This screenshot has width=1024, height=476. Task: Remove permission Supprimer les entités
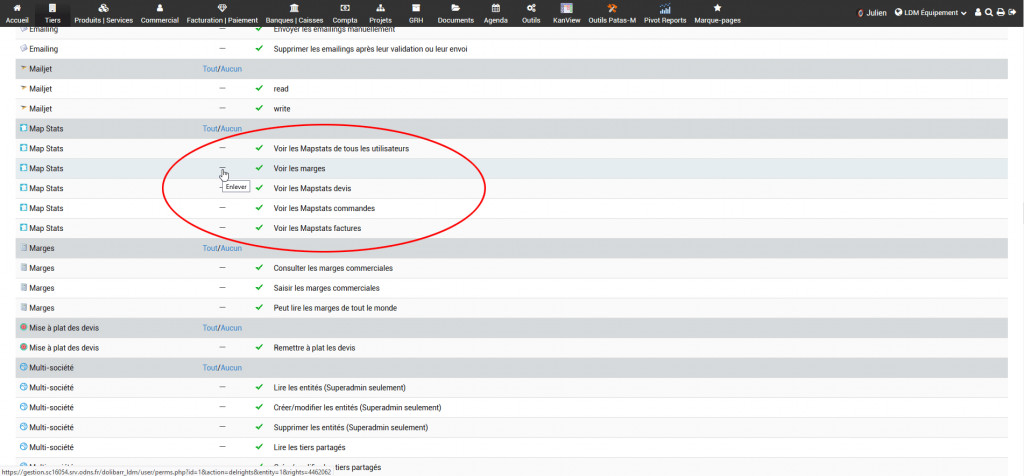tap(223, 427)
